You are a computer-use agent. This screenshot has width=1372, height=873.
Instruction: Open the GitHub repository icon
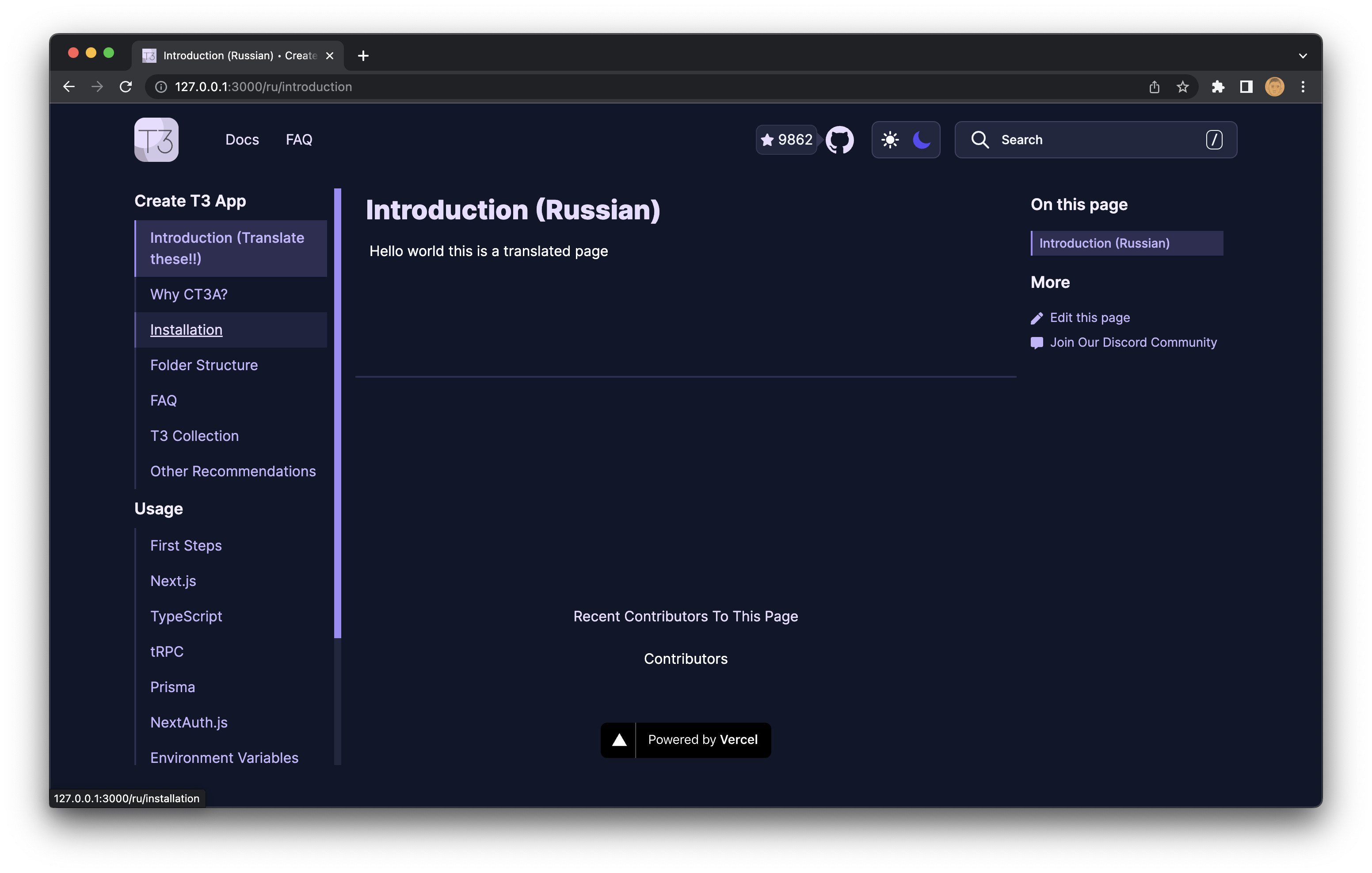[x=839, y=140]
